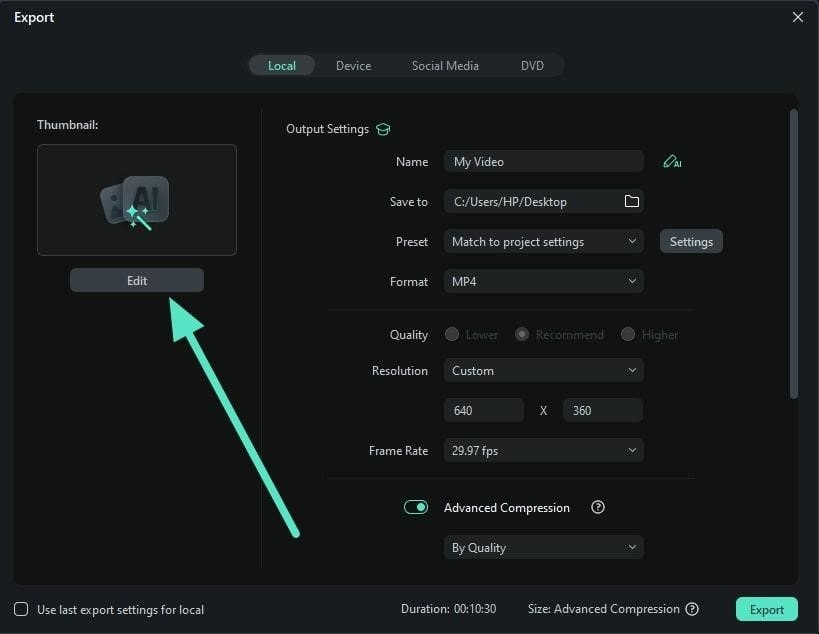Click the Advanced Compression help icon
The width and height of the screenshot is (819, 634).
click(x=598, y=507)
